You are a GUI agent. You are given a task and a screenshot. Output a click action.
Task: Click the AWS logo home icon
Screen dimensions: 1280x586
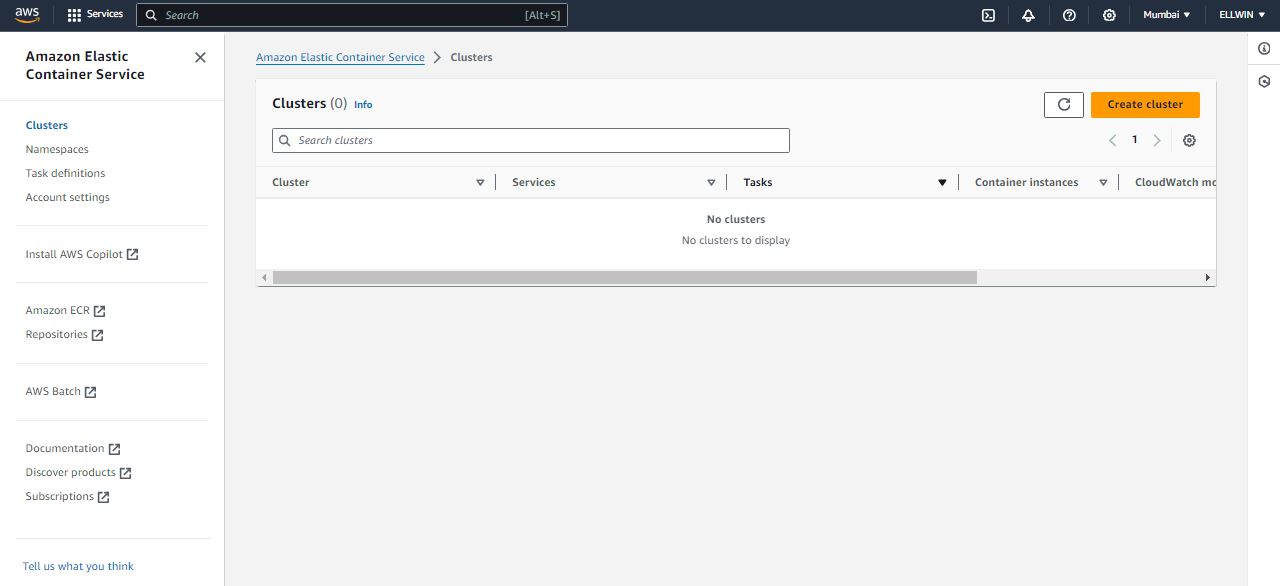coord(27,15)
